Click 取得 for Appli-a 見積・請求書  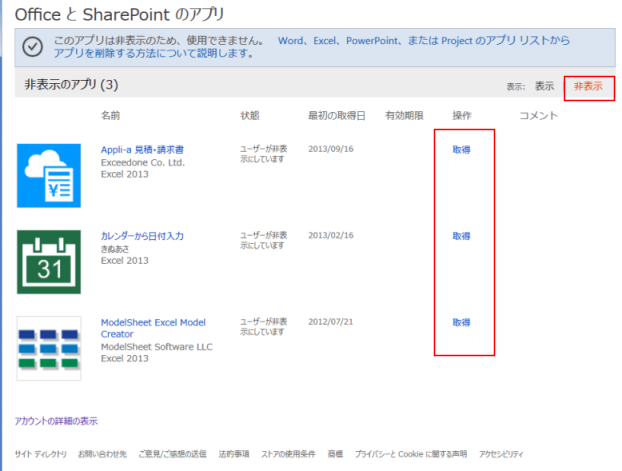[x=461, y=150]
